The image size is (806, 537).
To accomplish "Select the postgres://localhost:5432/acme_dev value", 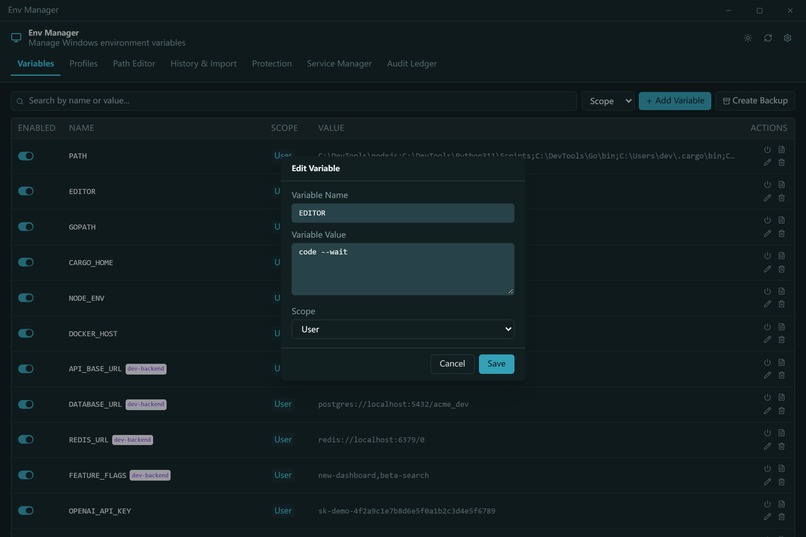I will tap(393, 404).
